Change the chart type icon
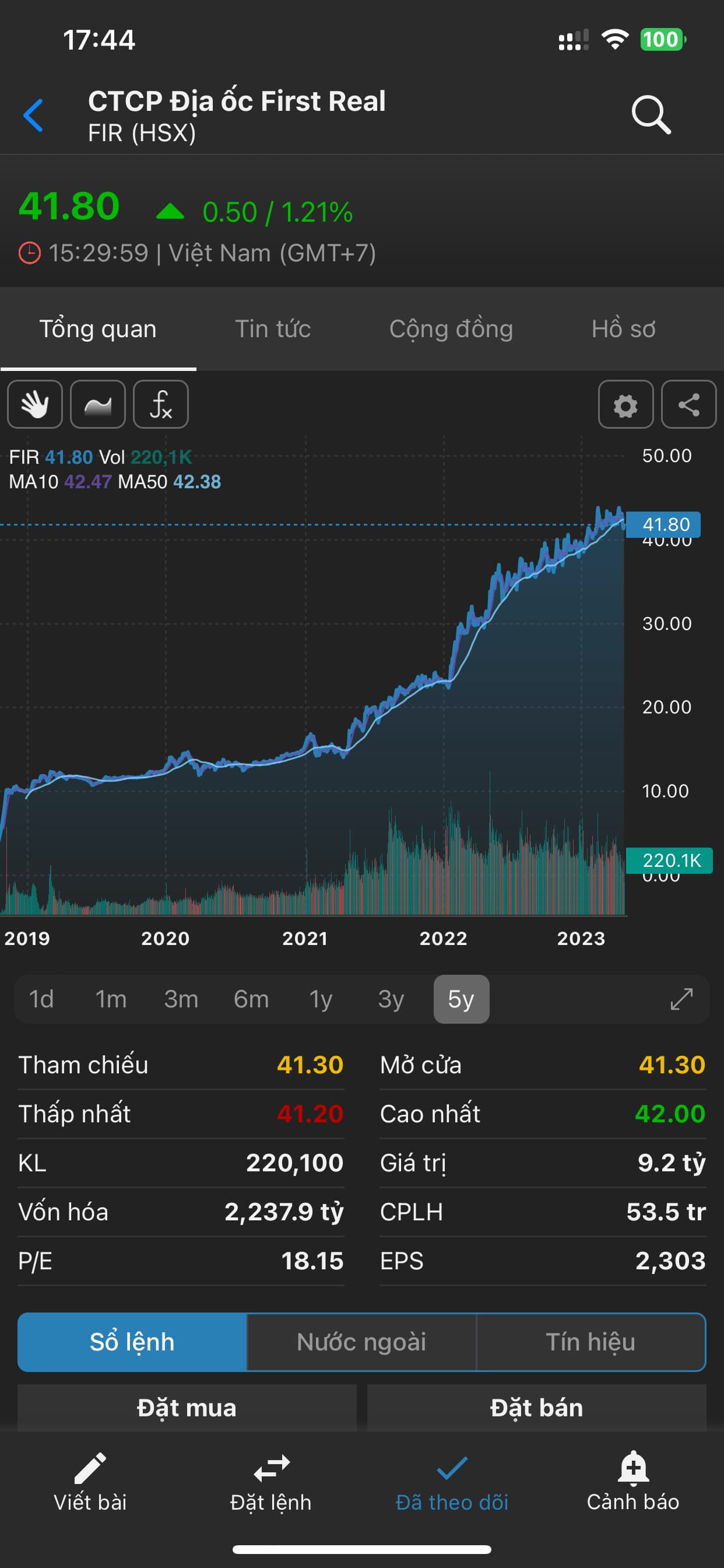The image size is (724, 1568). (98, 404)
